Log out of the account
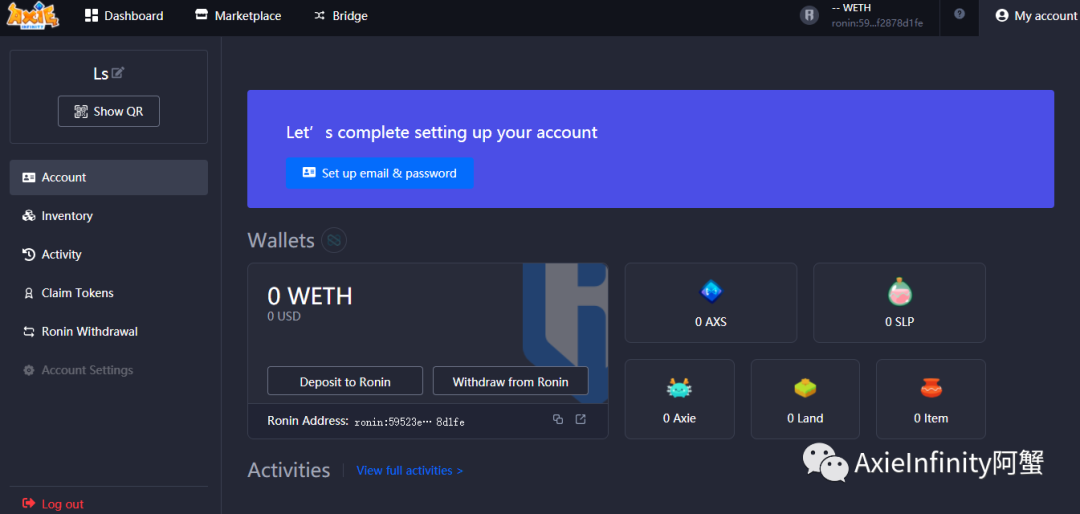Screen dimensions: 1080x514 (x=53, y=504)
